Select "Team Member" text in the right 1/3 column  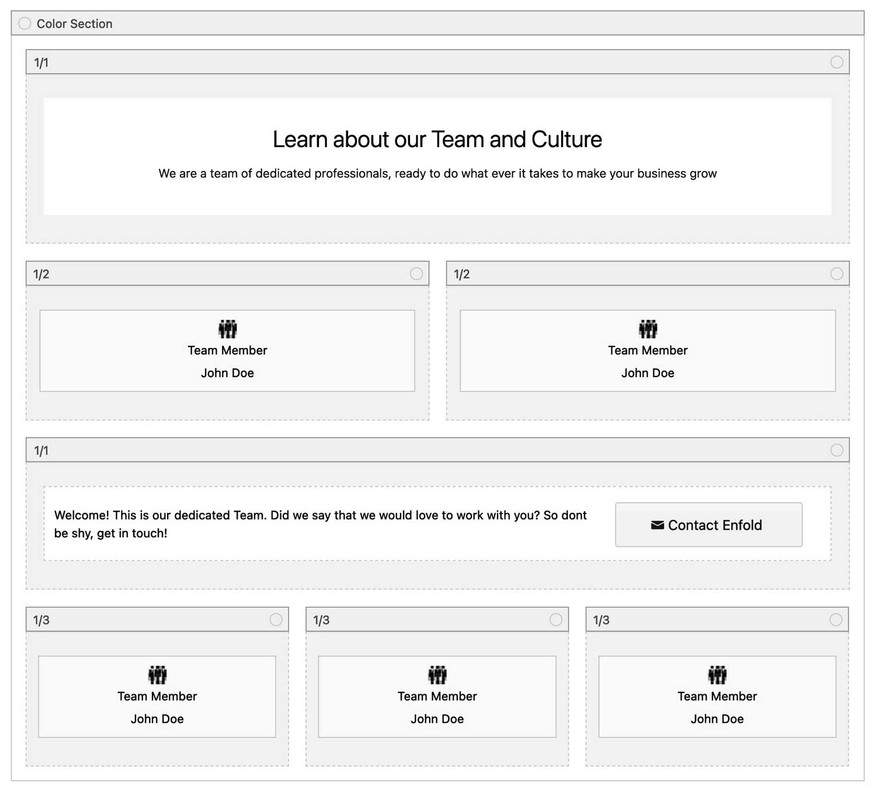click(x=717, y=696)
